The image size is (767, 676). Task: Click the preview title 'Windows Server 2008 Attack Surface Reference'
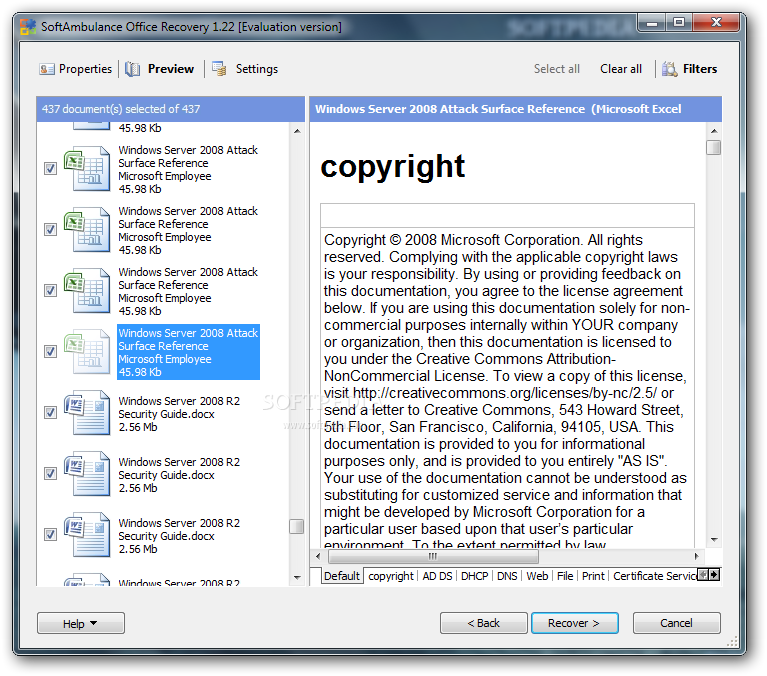(x=450, y=109)
